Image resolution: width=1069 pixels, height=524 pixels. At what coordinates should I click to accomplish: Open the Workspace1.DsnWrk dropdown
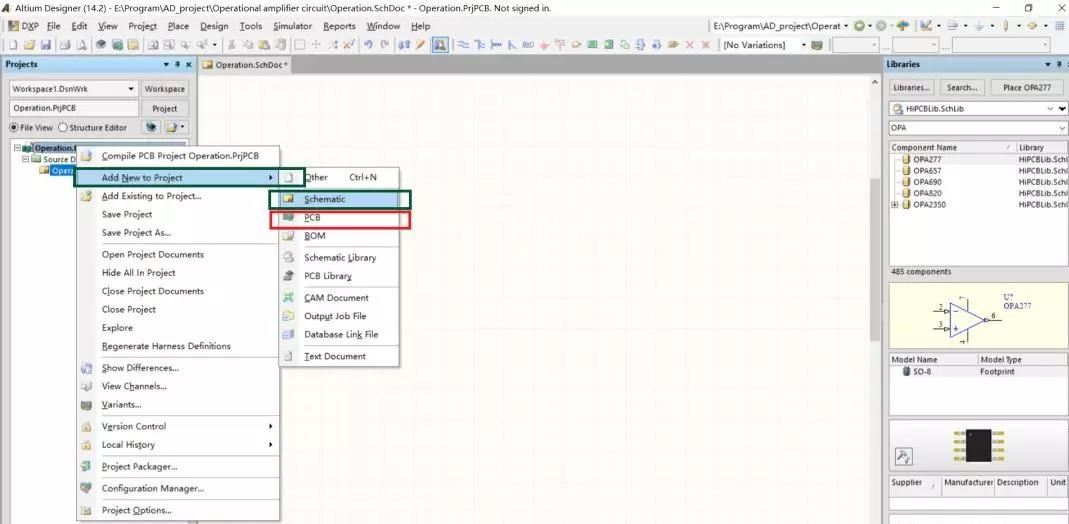click(132, 88)
